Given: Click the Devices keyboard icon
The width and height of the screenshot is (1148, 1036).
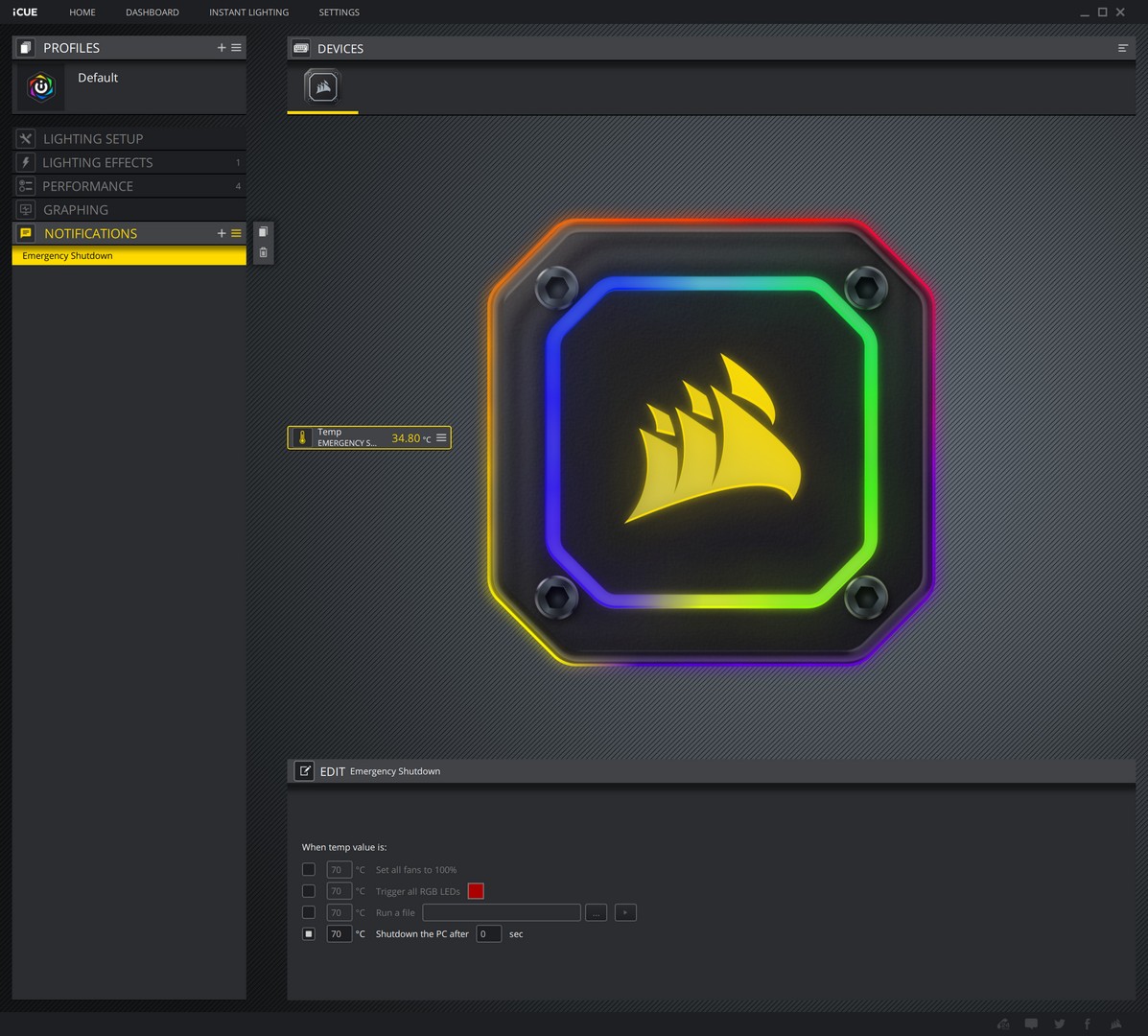Looking at the screenshot, I should click(301, 48).
